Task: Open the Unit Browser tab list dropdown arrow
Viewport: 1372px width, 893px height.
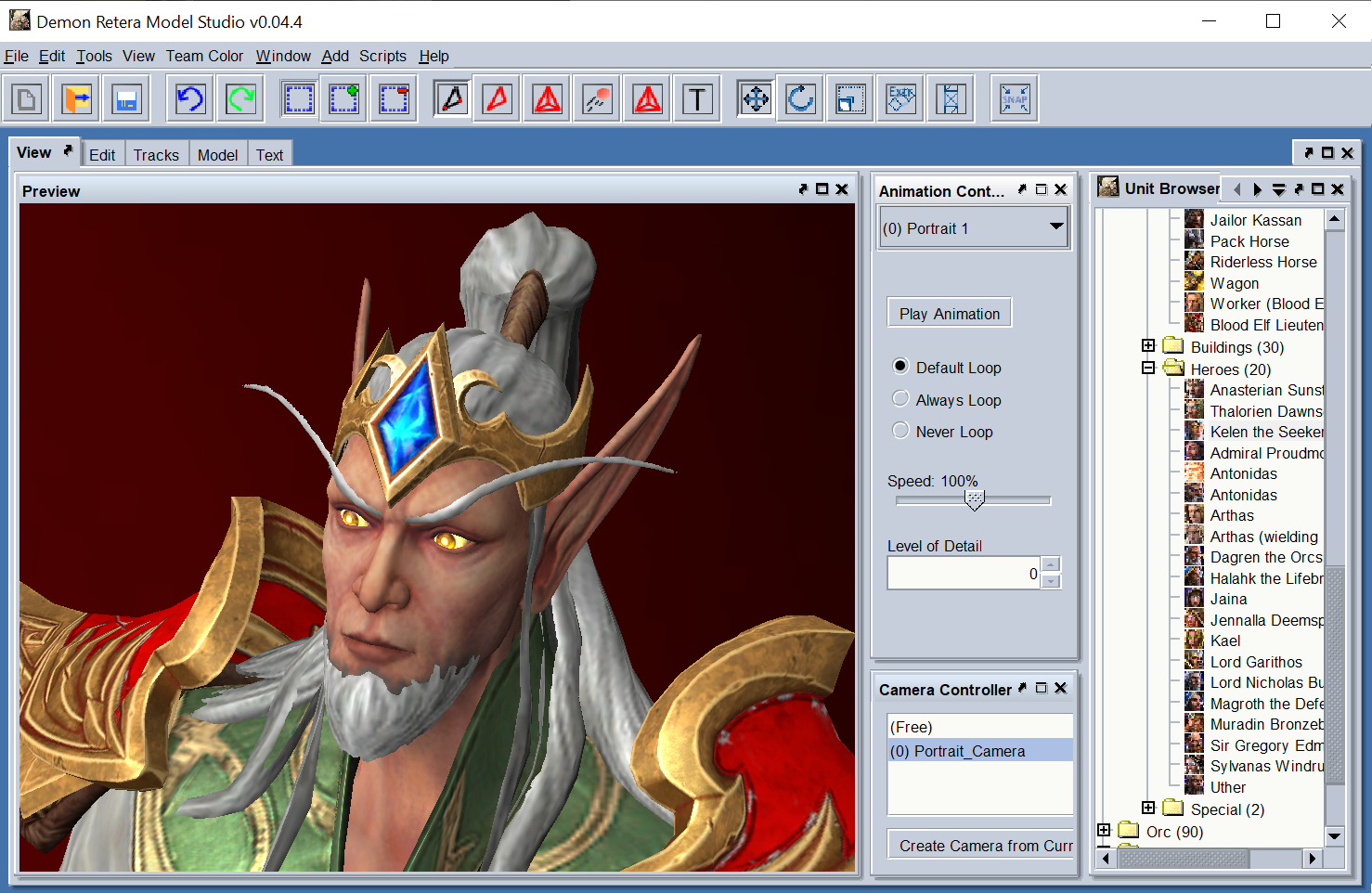Action: (1278, 189)
